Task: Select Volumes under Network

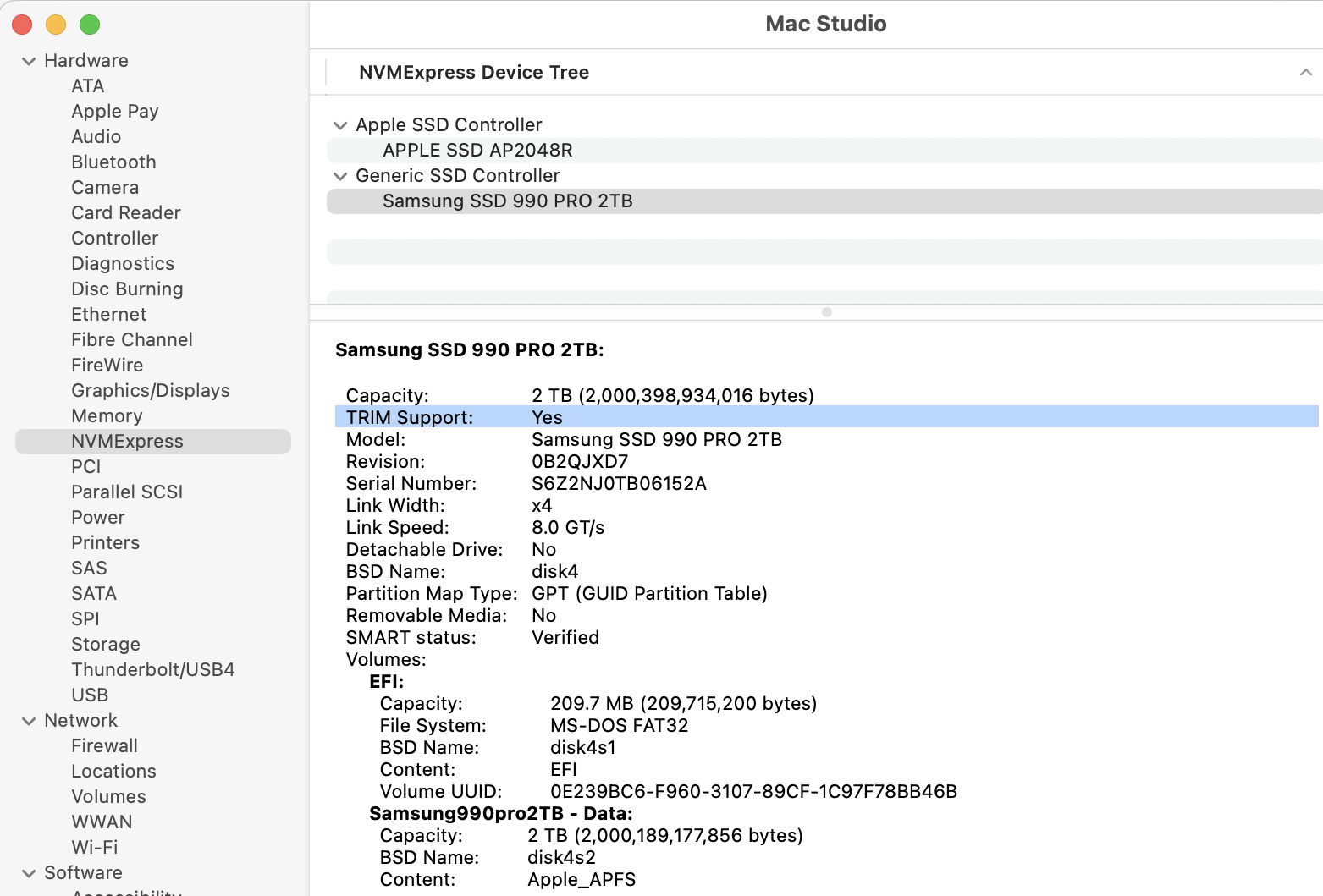Action: pos(109,797)
